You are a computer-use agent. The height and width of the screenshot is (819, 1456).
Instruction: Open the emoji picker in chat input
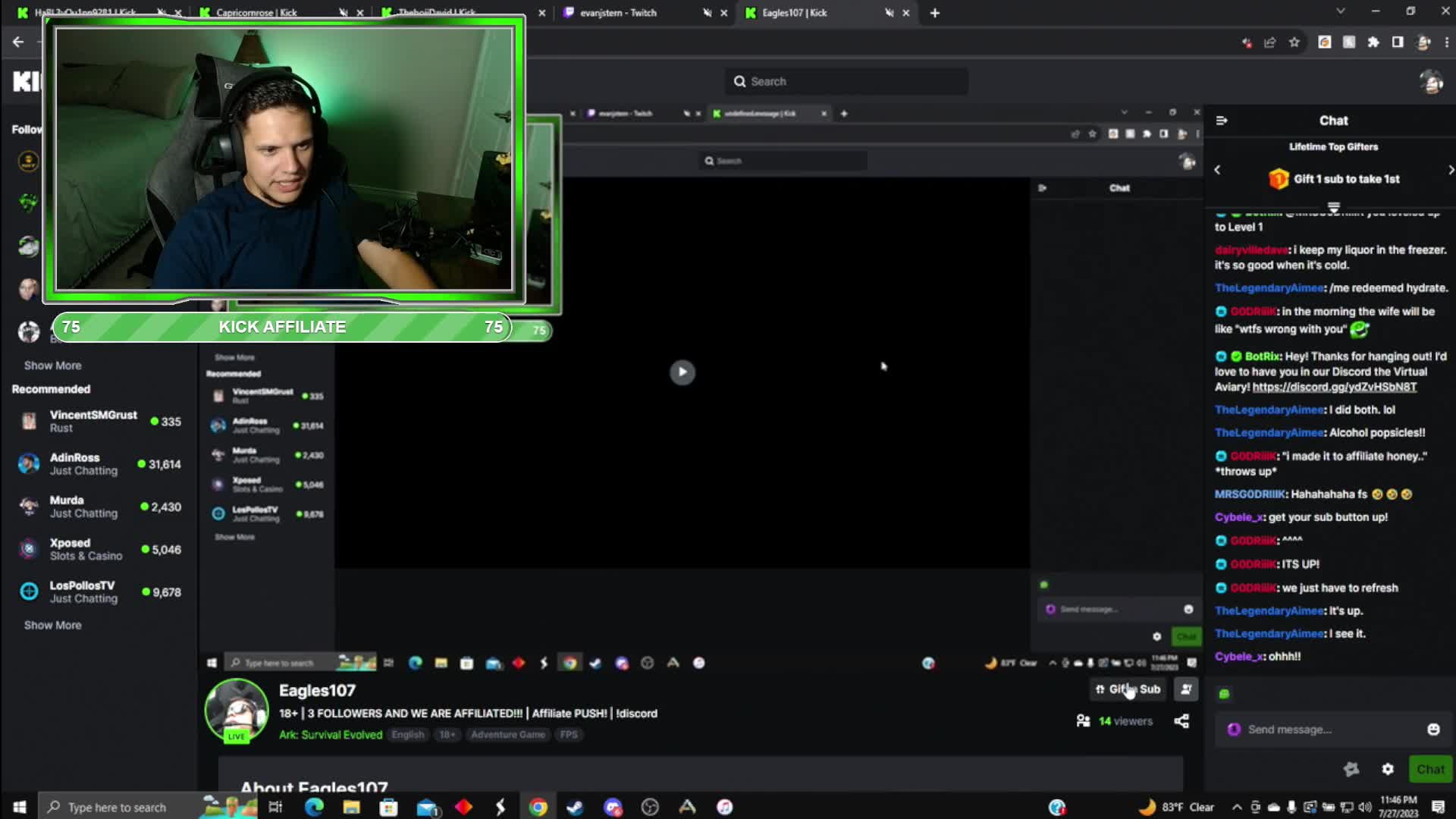(x=1433, y=730)
